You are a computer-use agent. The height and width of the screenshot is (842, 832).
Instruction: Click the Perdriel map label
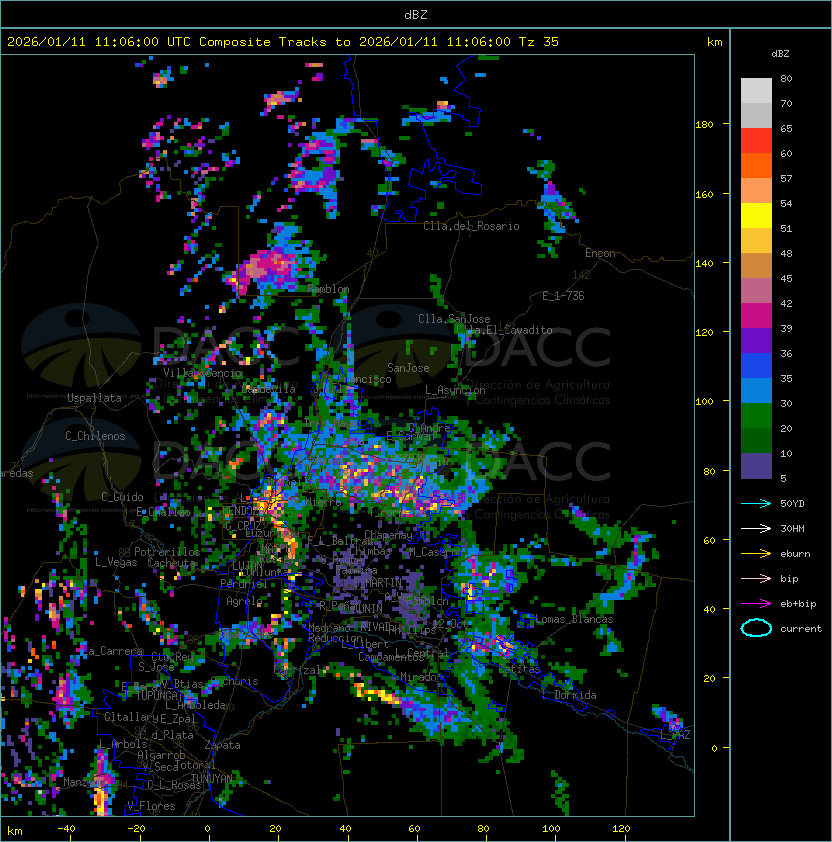tap(244, 583)
